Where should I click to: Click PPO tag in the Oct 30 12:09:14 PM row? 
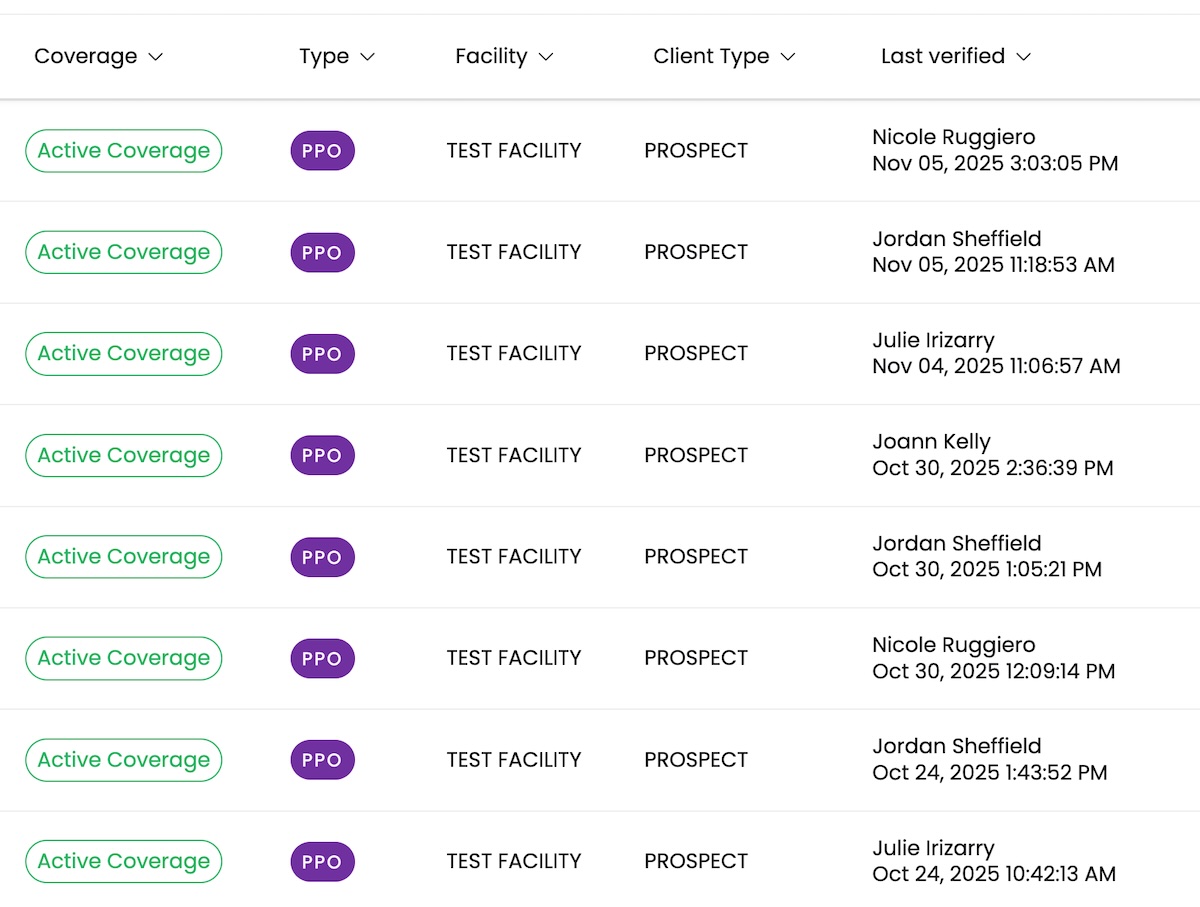click(x=322, y=659)
